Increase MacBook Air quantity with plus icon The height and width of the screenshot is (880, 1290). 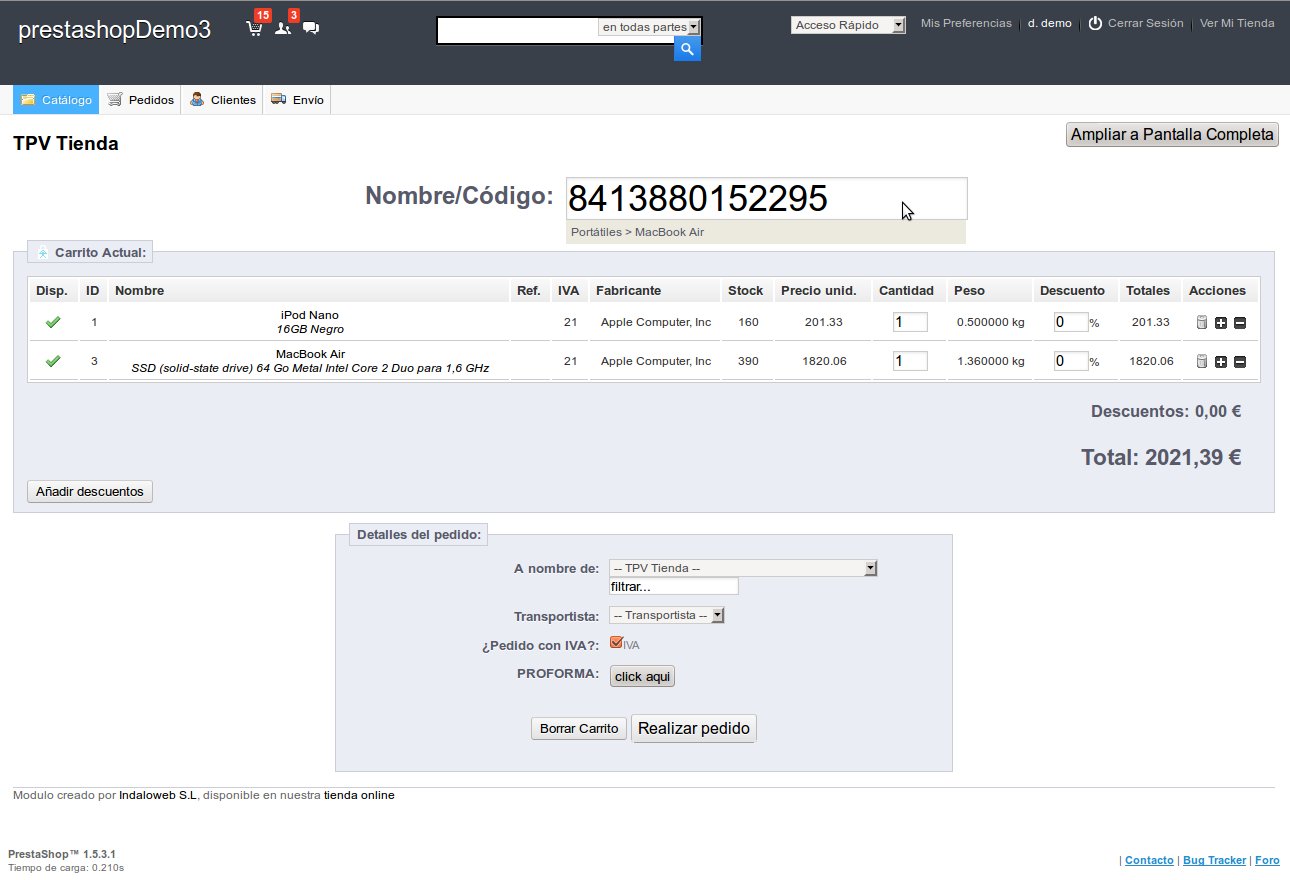[1221, 361]
